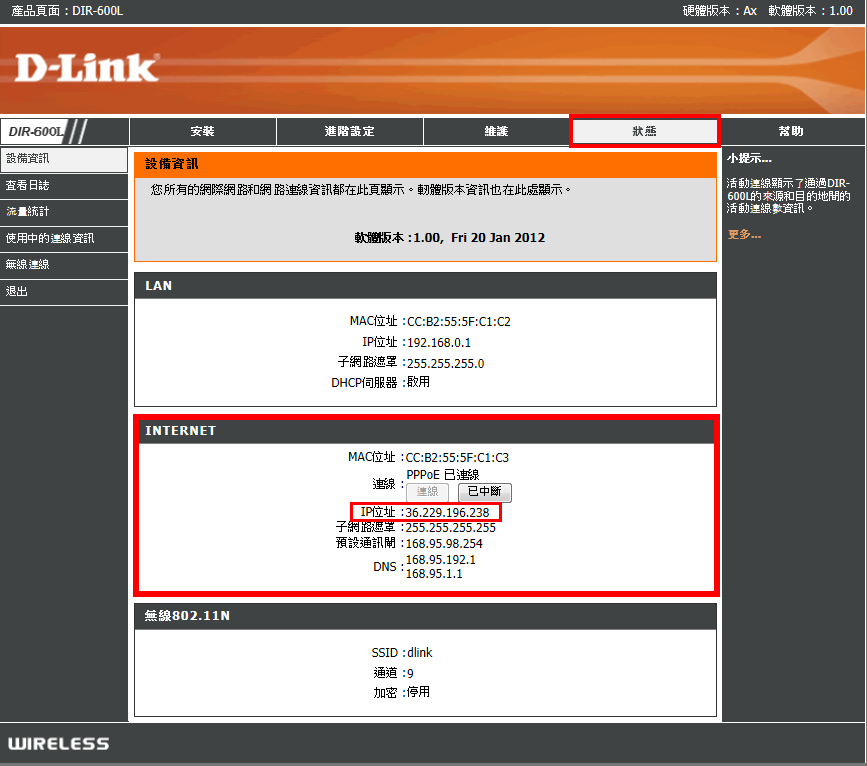Click the WIRELESS footer logo

(59, 744)
